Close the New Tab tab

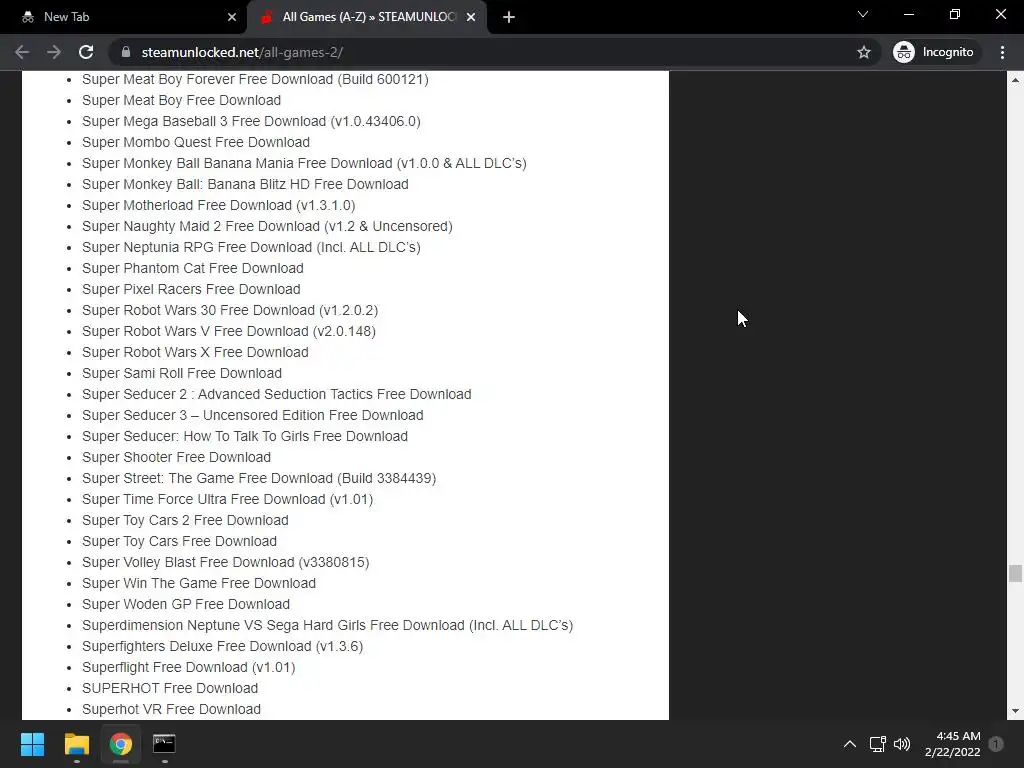(232, 18)
